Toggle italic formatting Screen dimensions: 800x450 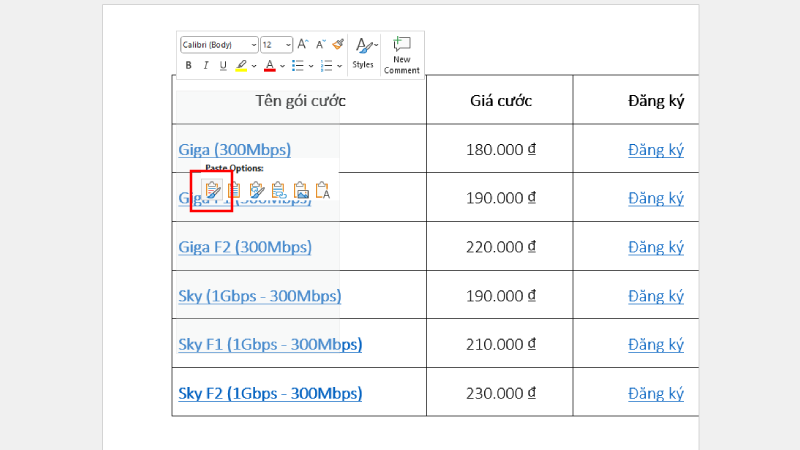point(206,66)
